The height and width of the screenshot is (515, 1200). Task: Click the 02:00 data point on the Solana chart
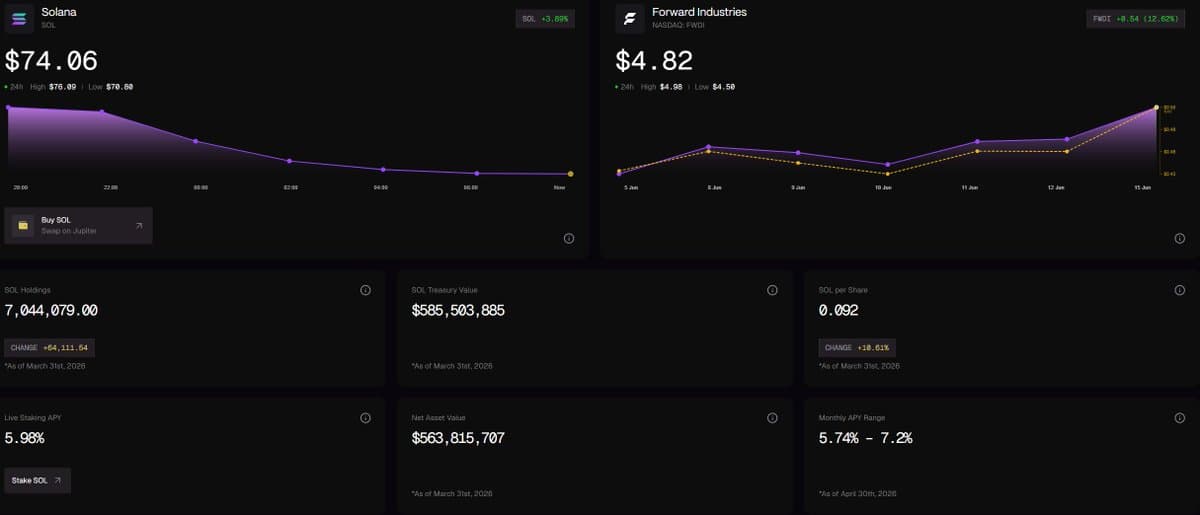[289, 161]
